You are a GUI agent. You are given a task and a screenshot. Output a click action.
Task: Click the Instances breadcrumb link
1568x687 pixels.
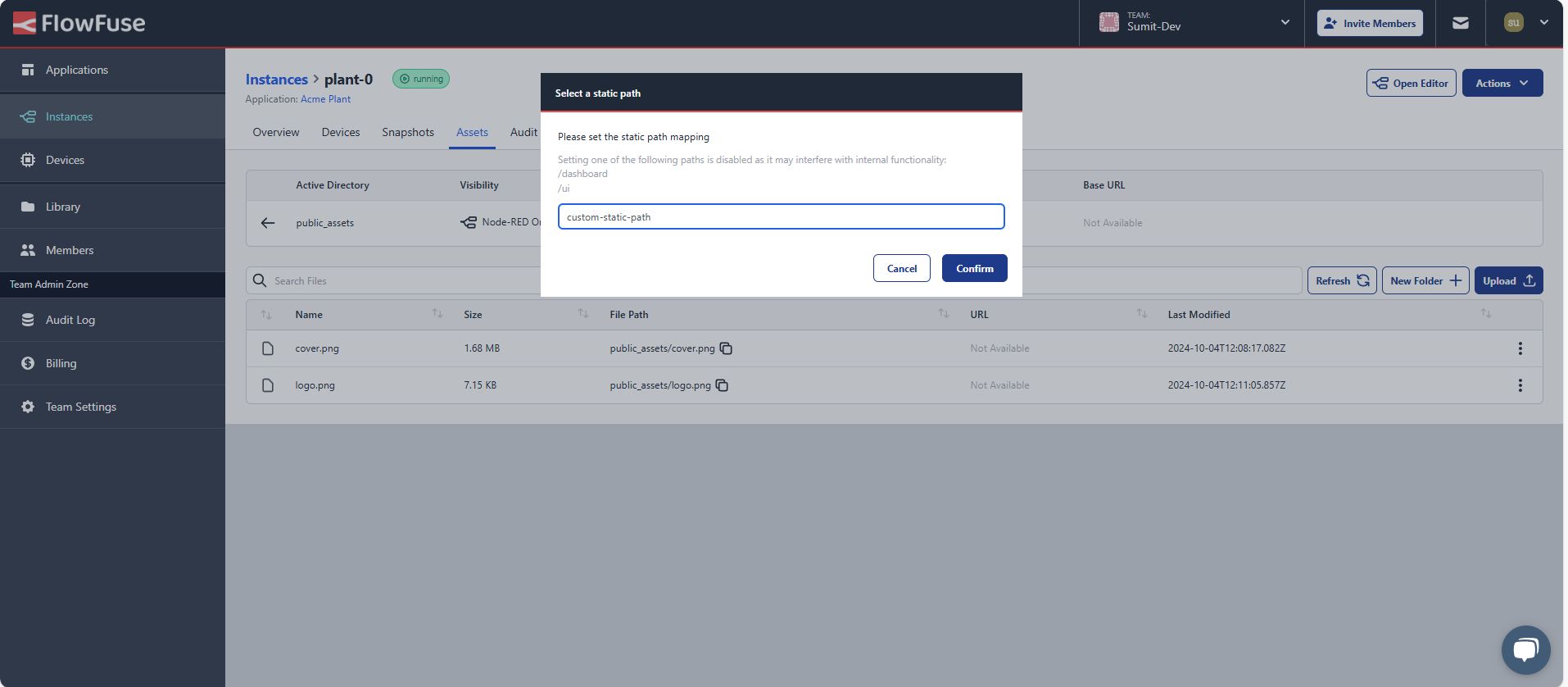pos(276,80)
